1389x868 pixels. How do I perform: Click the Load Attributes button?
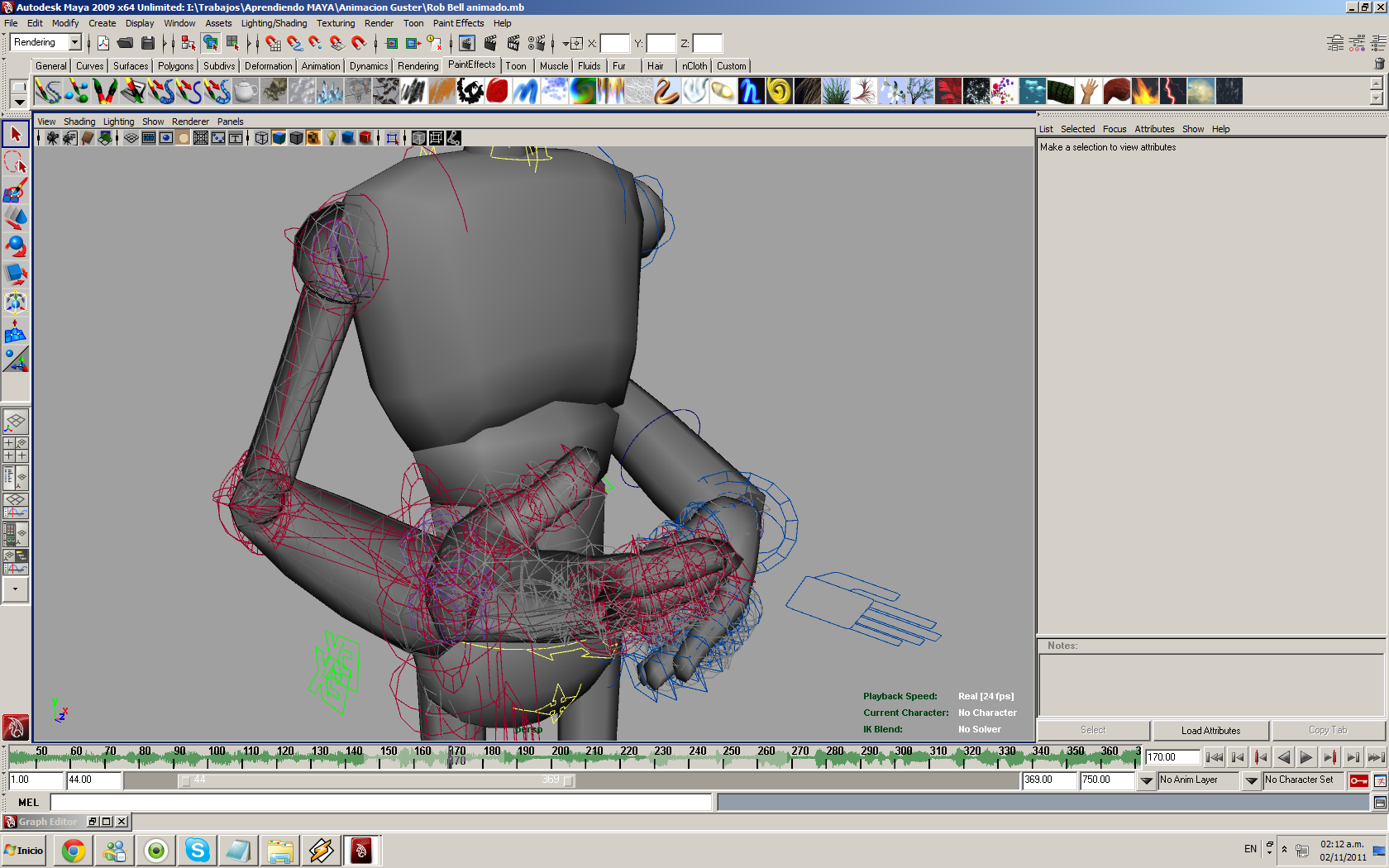click(1210, 730)
